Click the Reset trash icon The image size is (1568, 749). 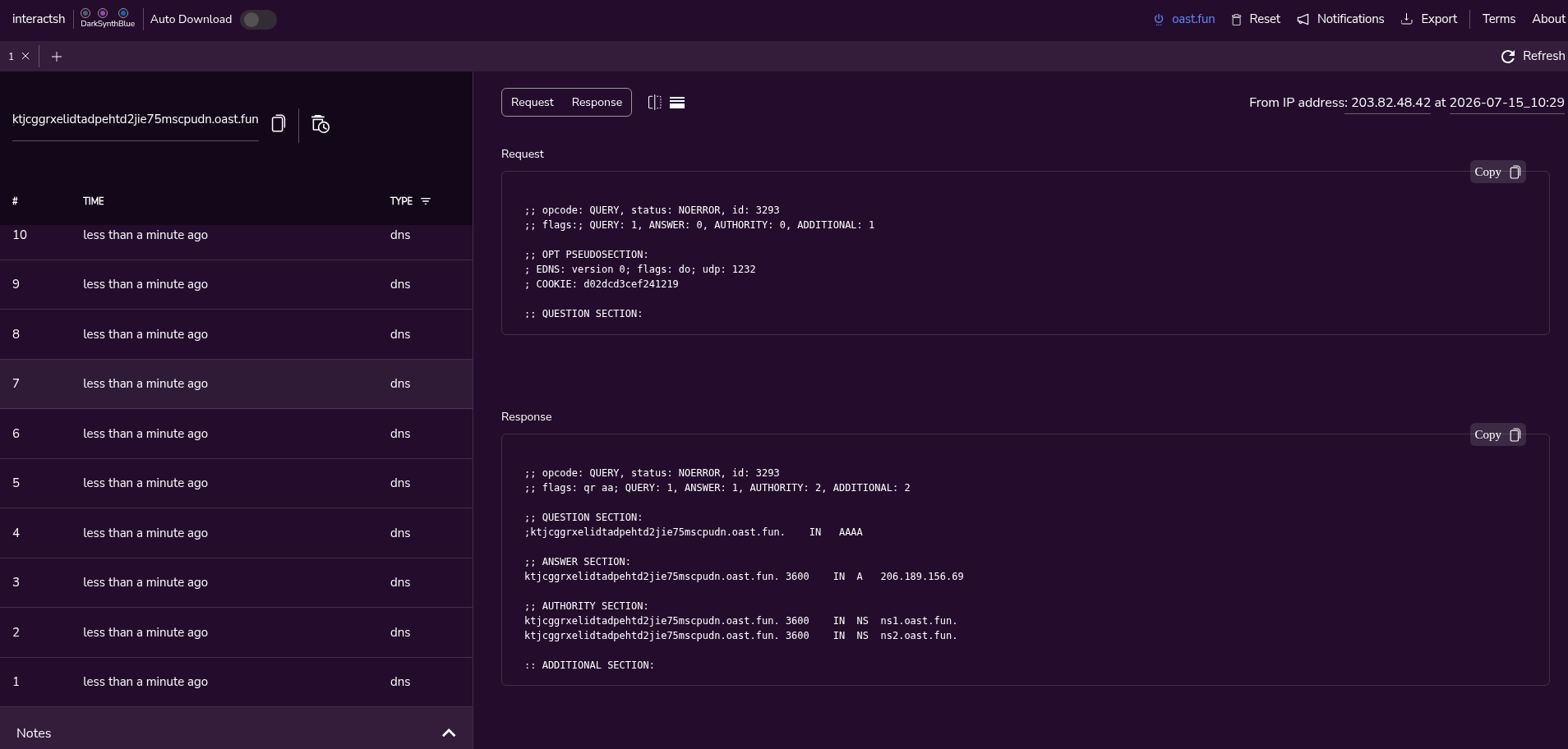click(1236, 19)
